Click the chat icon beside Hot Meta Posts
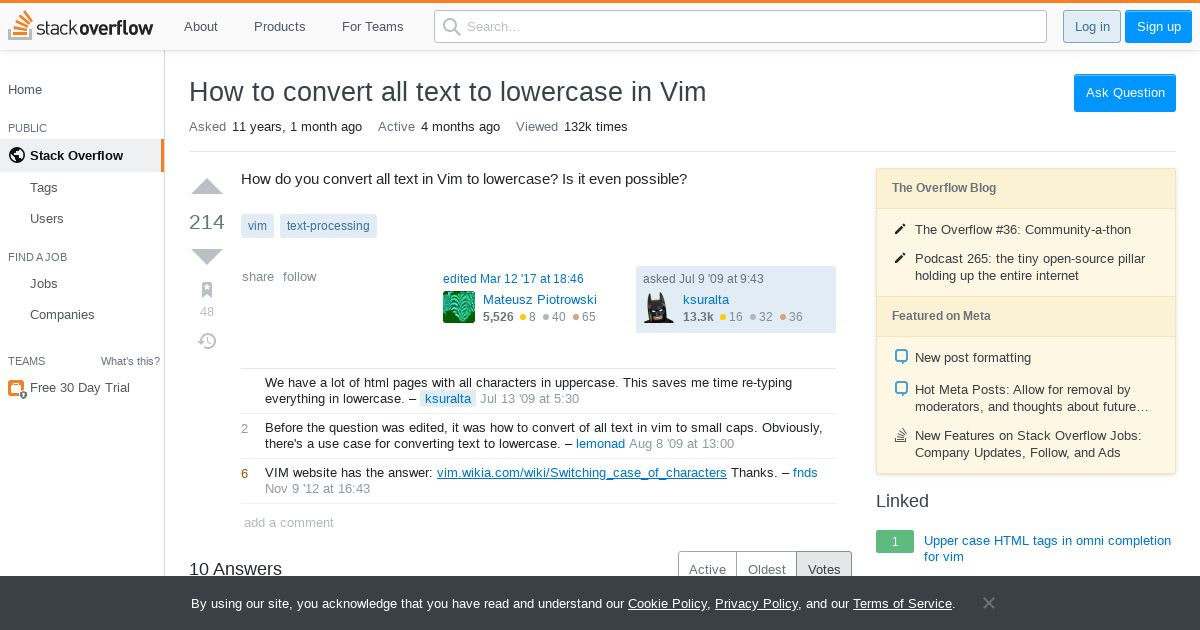The width and height of the screenshot is (1200, 630). click(901, 389)
